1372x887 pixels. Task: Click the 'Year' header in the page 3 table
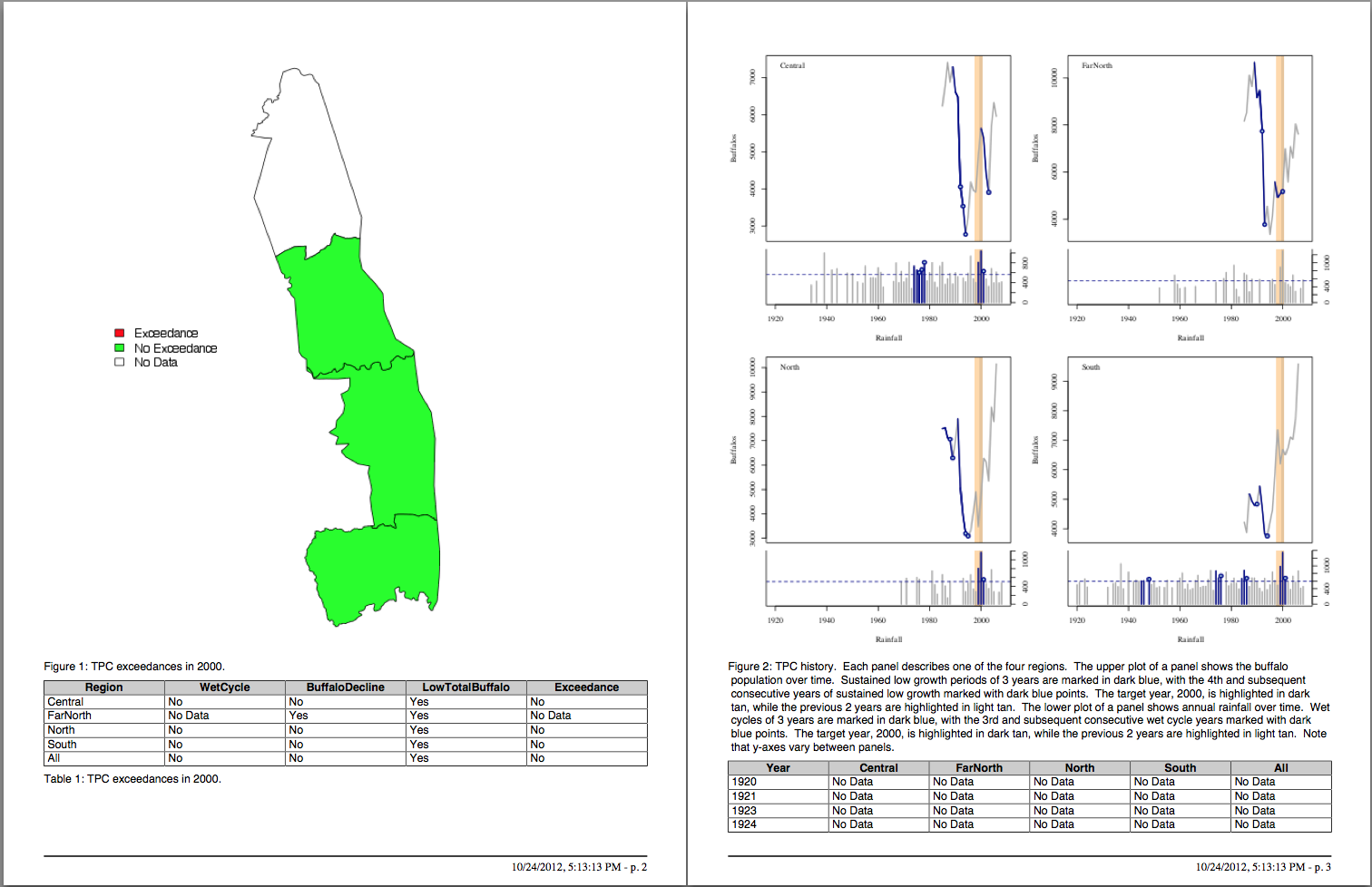tap(779, 767)
